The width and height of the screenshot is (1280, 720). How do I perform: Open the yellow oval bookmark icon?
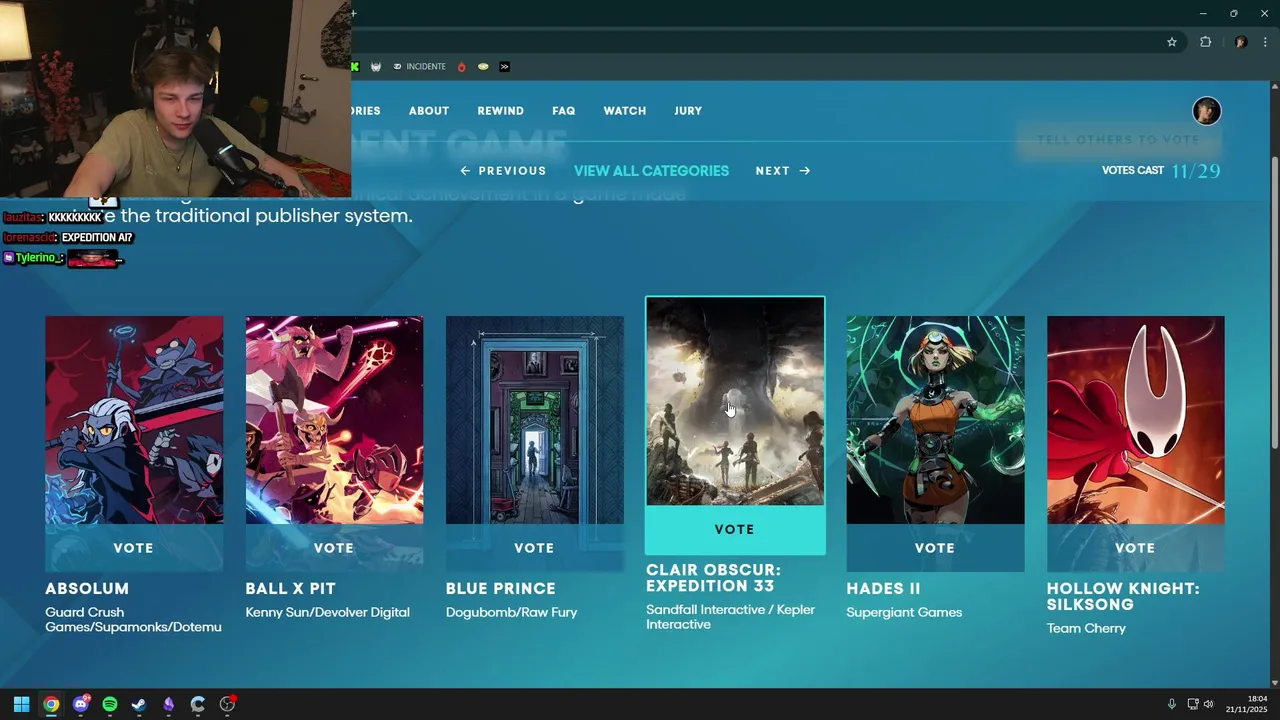tap(483, 67)
